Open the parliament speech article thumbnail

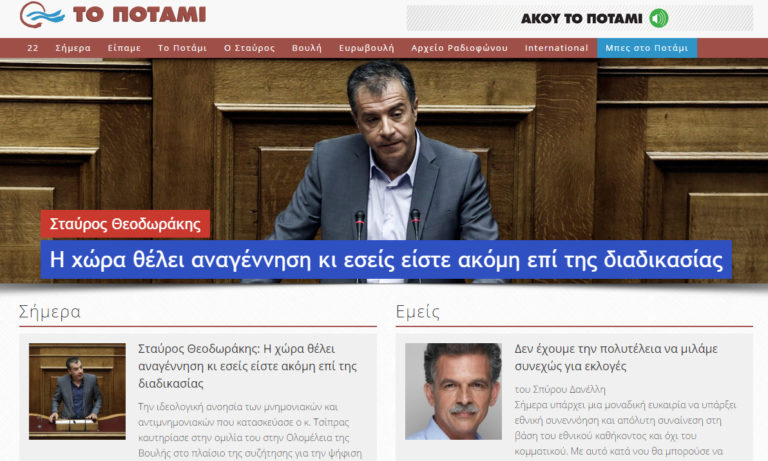pos(77,391)
